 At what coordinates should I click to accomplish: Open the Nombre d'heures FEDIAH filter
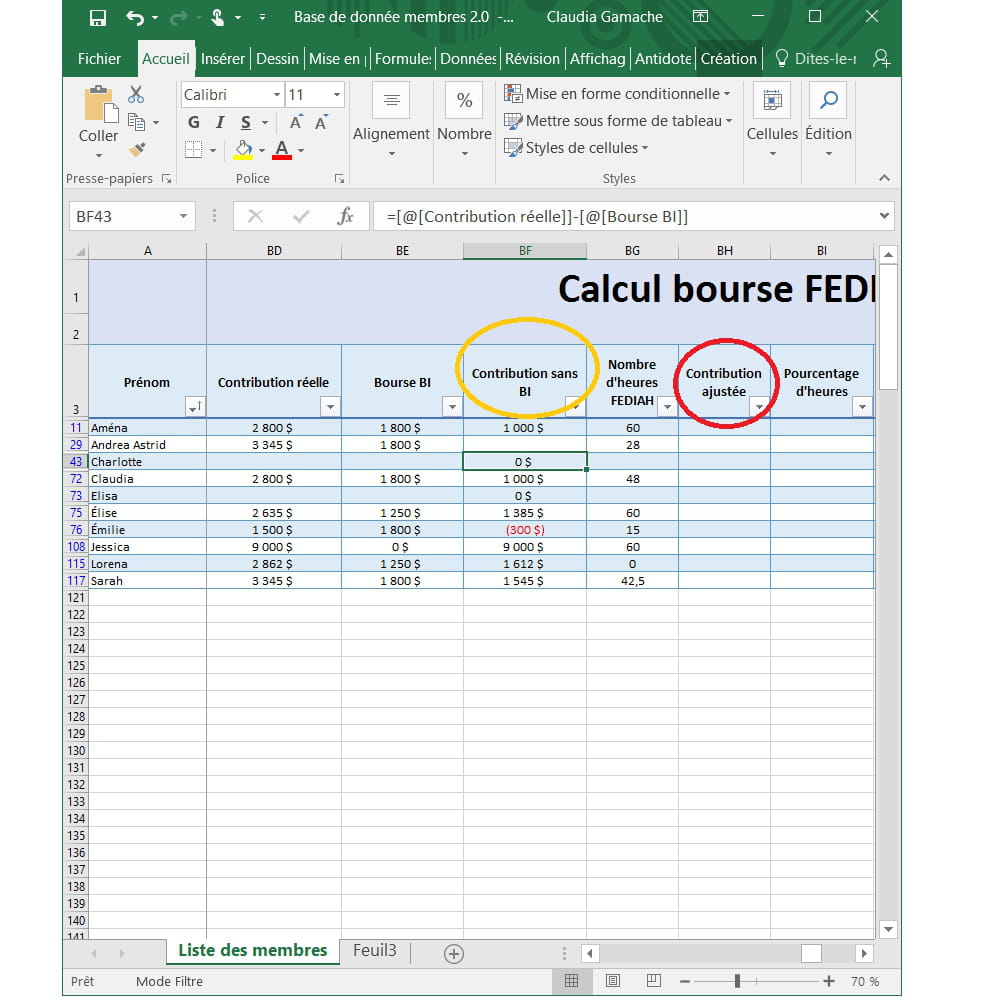click(667, 407)
